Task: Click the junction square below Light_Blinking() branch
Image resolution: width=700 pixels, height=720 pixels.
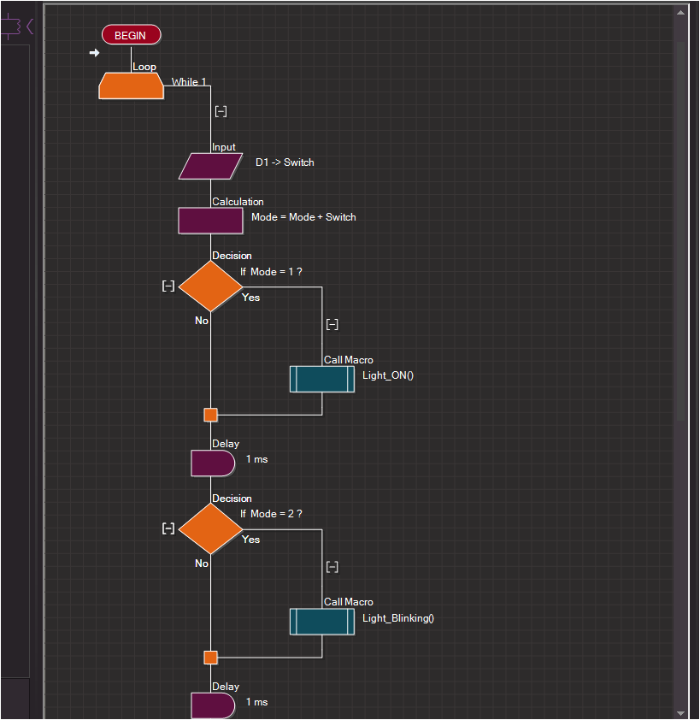Action: coord(210,657)
